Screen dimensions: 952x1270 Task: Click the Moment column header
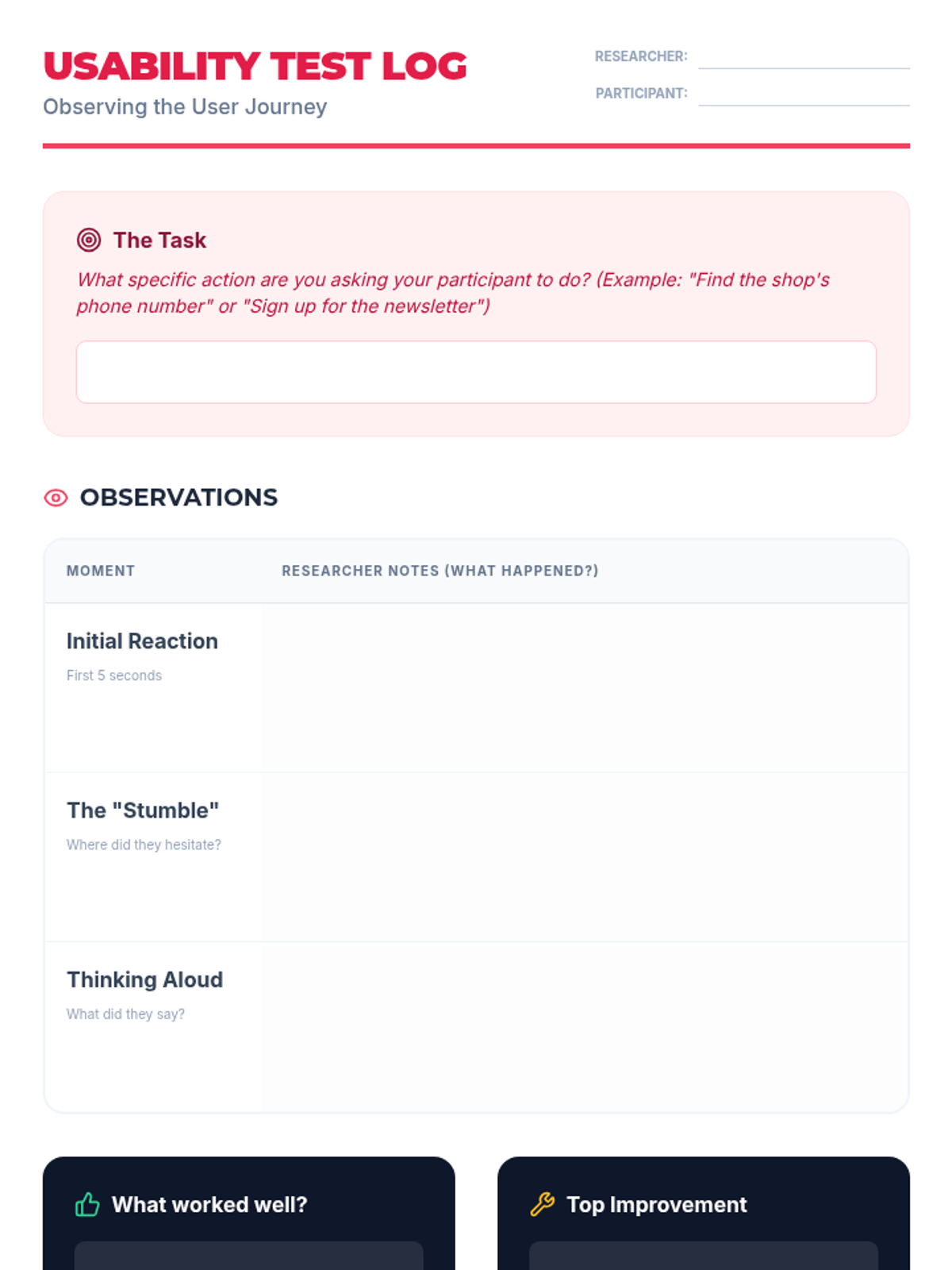tap(101, 571)
